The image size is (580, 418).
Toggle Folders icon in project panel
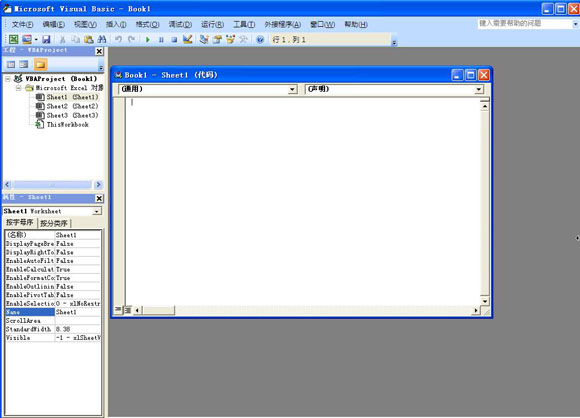[x=40, y=64]
